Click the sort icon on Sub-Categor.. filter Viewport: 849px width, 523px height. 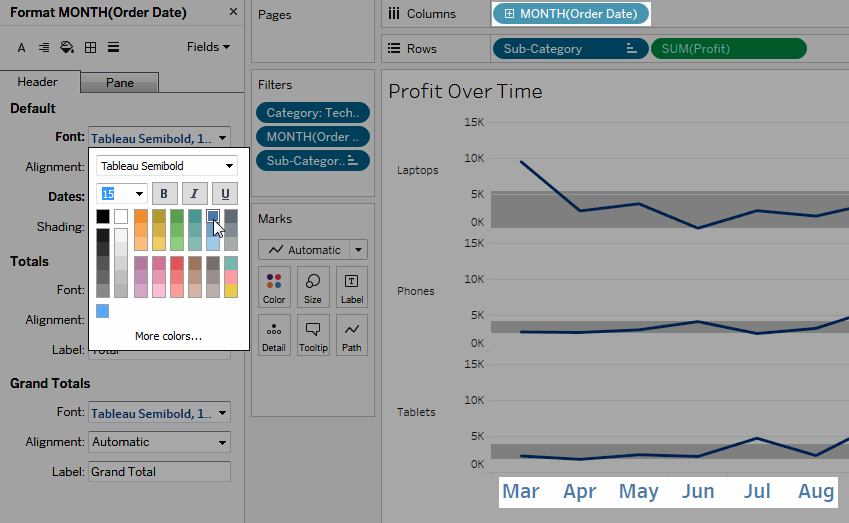(x=353, y=161)
